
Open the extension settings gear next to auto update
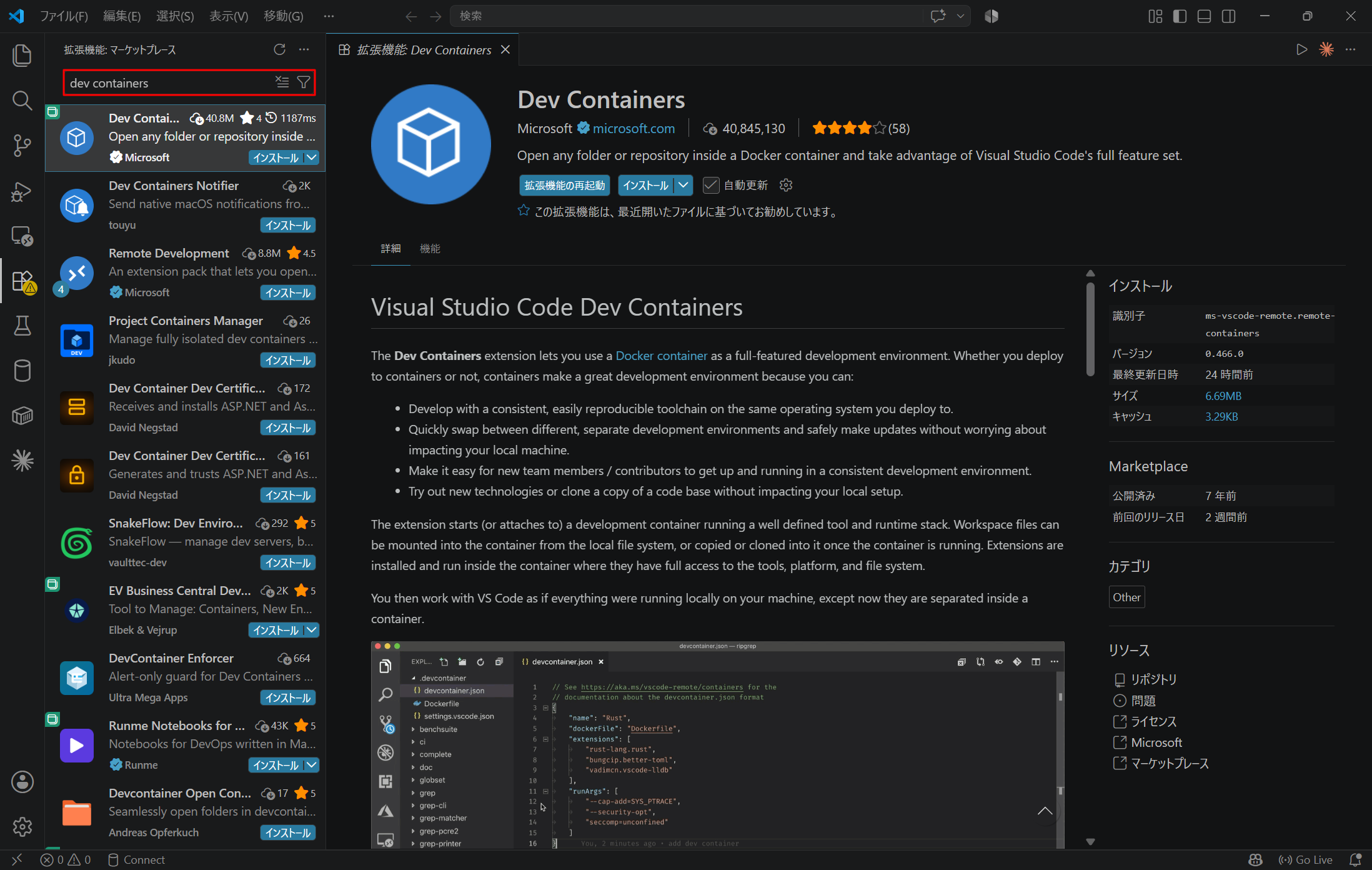coord(786,185)
